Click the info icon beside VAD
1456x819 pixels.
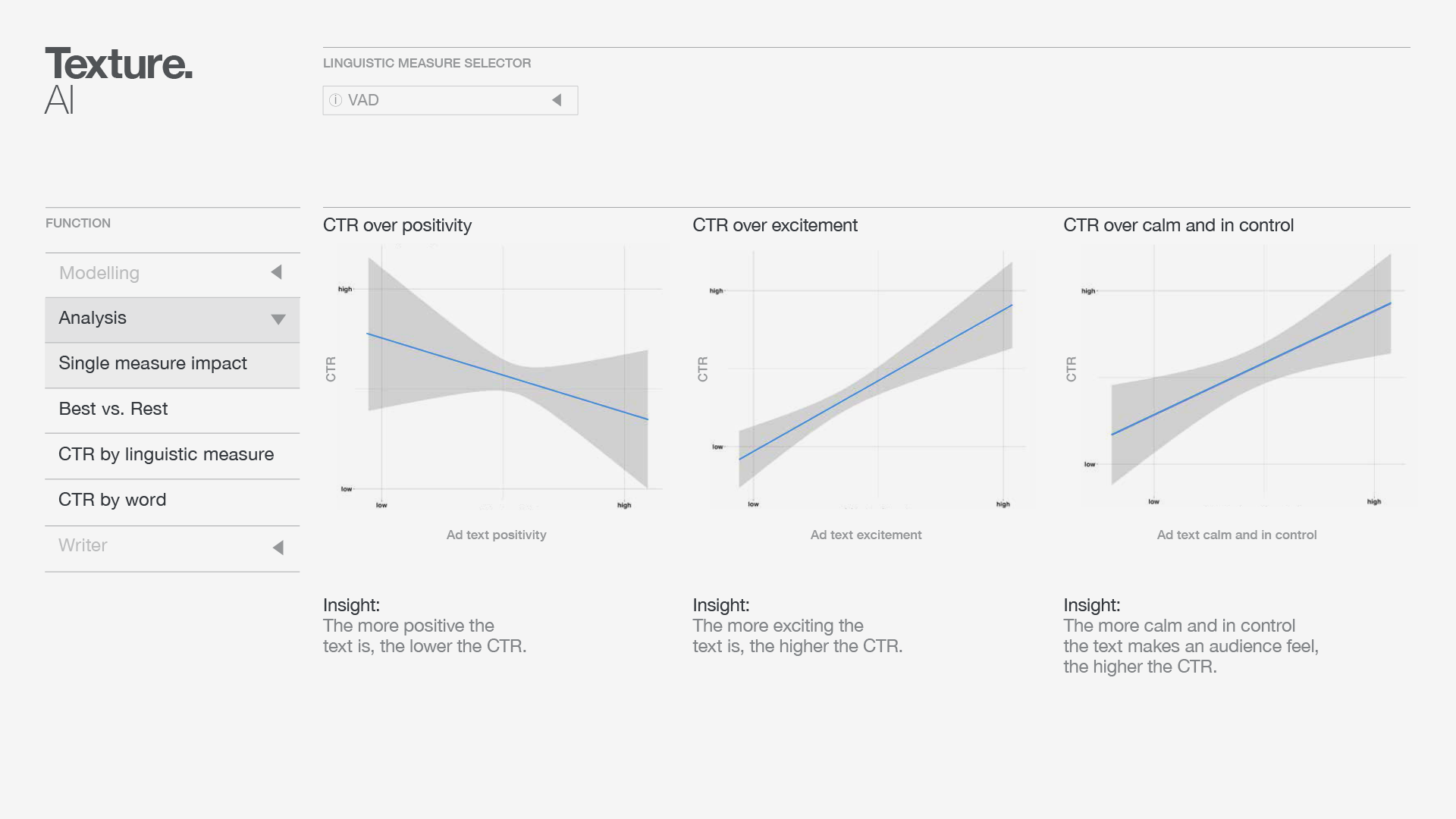tap(336, 100)
